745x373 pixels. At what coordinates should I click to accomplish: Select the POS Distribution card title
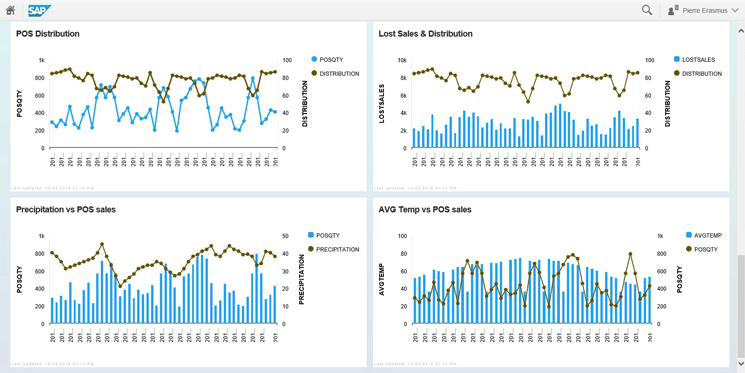48,34
